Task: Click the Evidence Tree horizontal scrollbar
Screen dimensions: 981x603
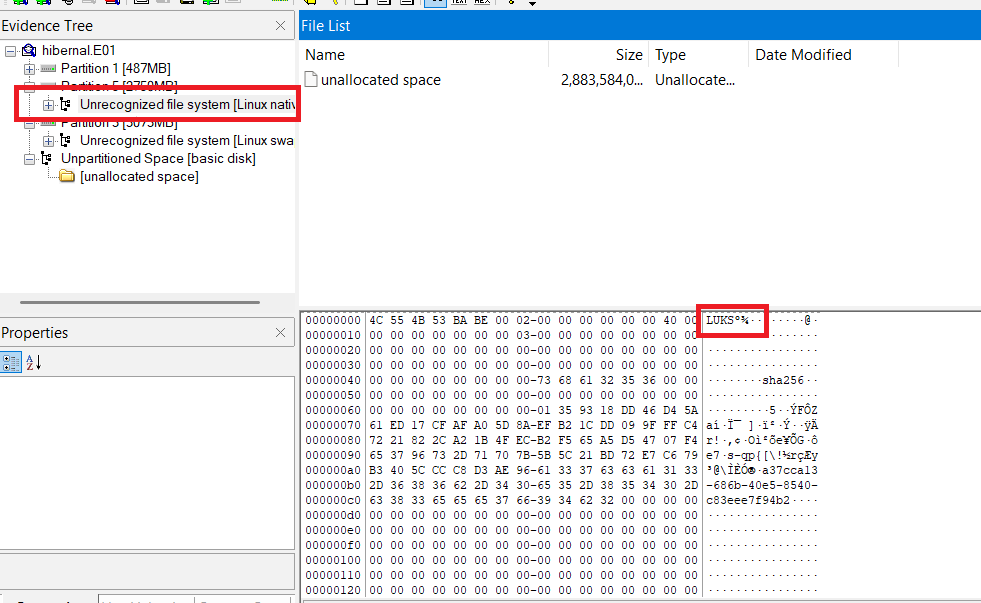Action: pos(140,302)
